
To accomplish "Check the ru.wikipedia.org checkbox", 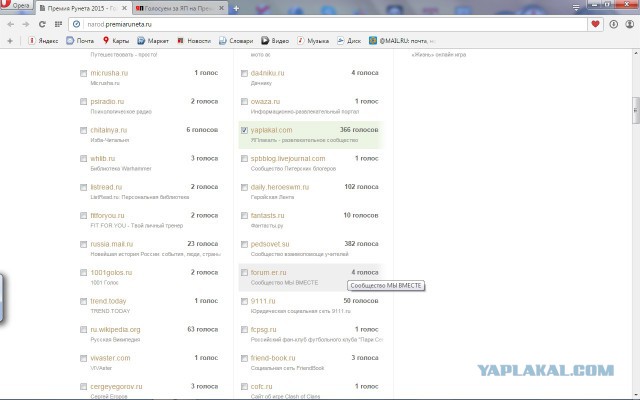I will tap(83, 330).
